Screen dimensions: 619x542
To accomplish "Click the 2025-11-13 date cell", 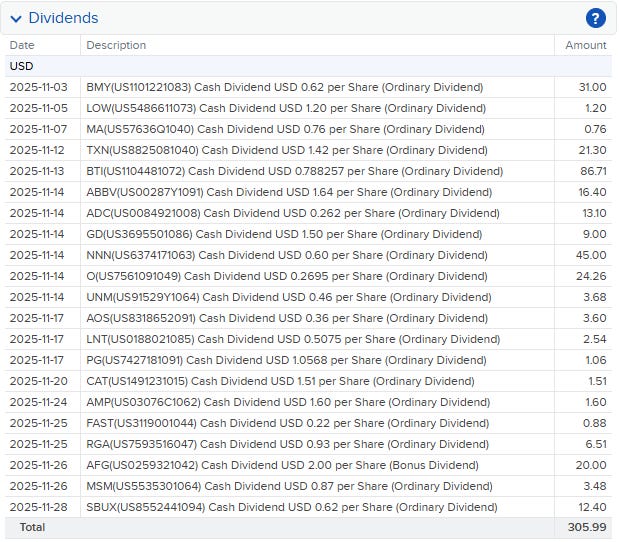I will point(37,171).
